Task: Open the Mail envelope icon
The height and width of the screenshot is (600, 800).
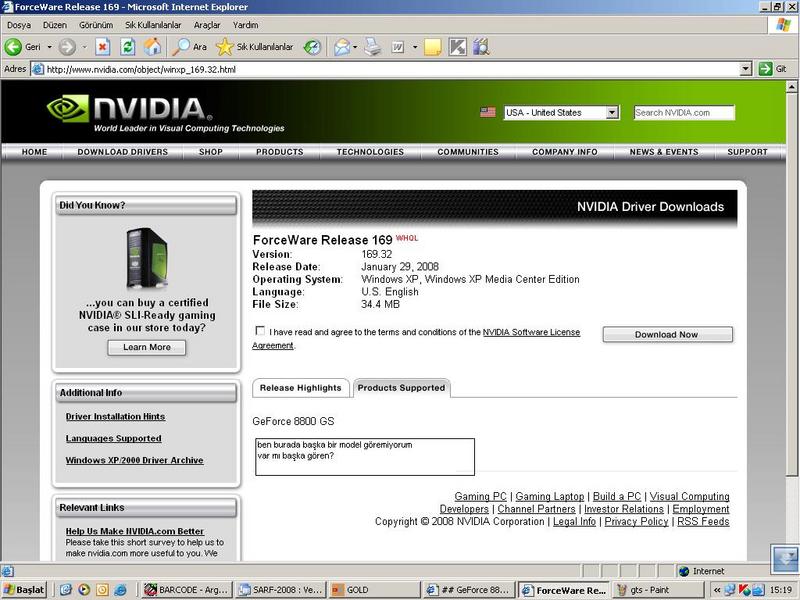Action: (x=342, y=47)
